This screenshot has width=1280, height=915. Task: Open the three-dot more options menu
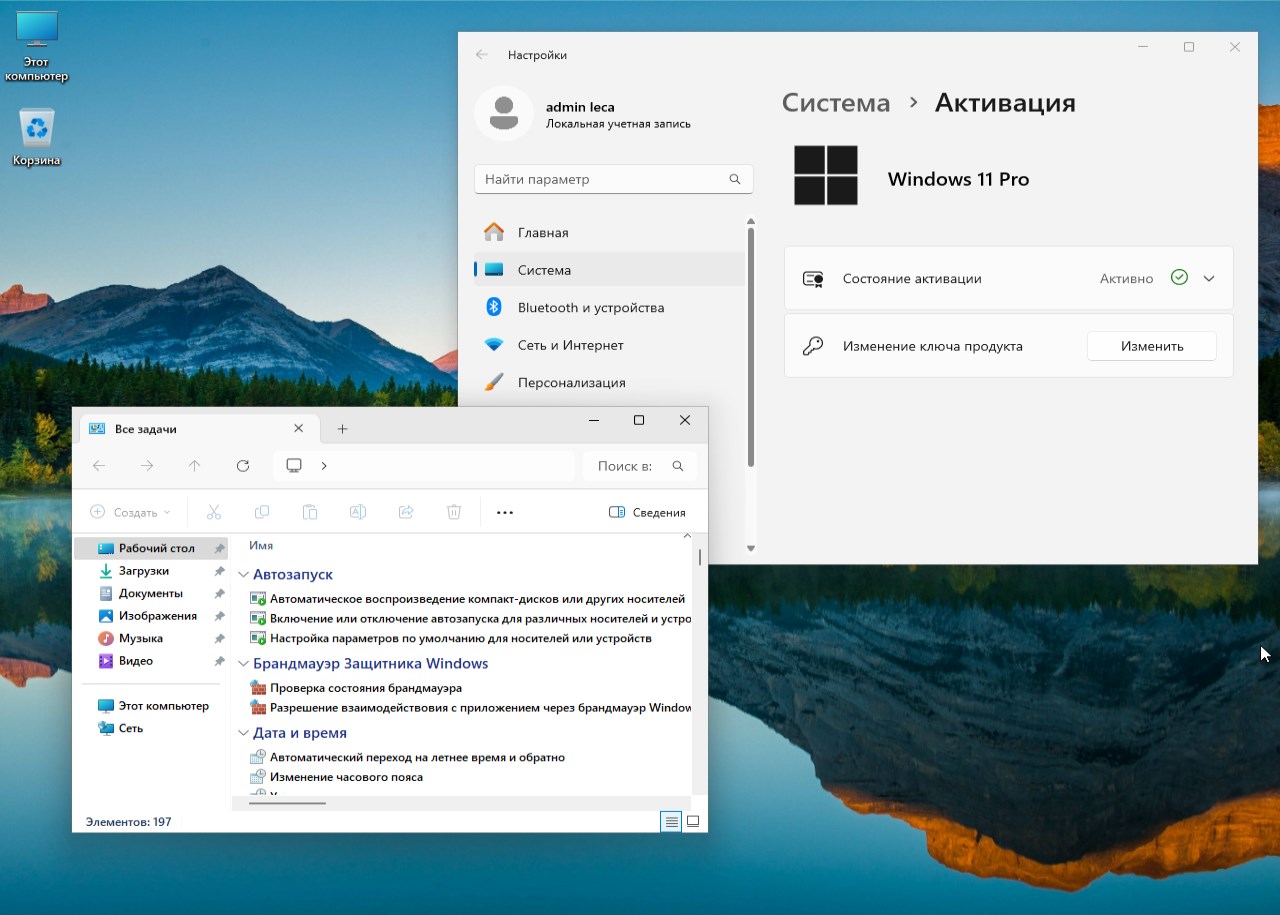pos(505,512)
